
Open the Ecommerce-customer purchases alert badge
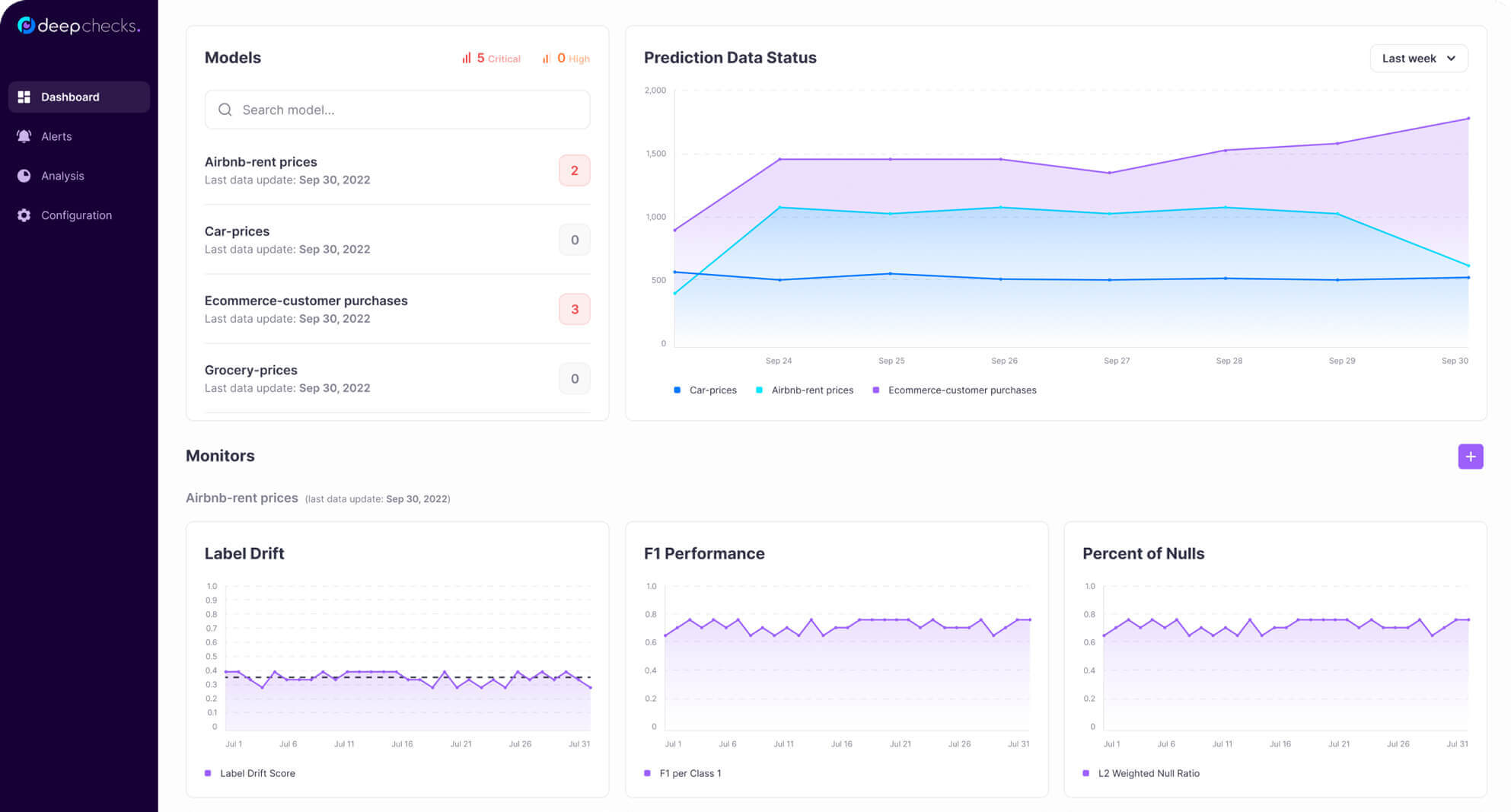[574, 309]
